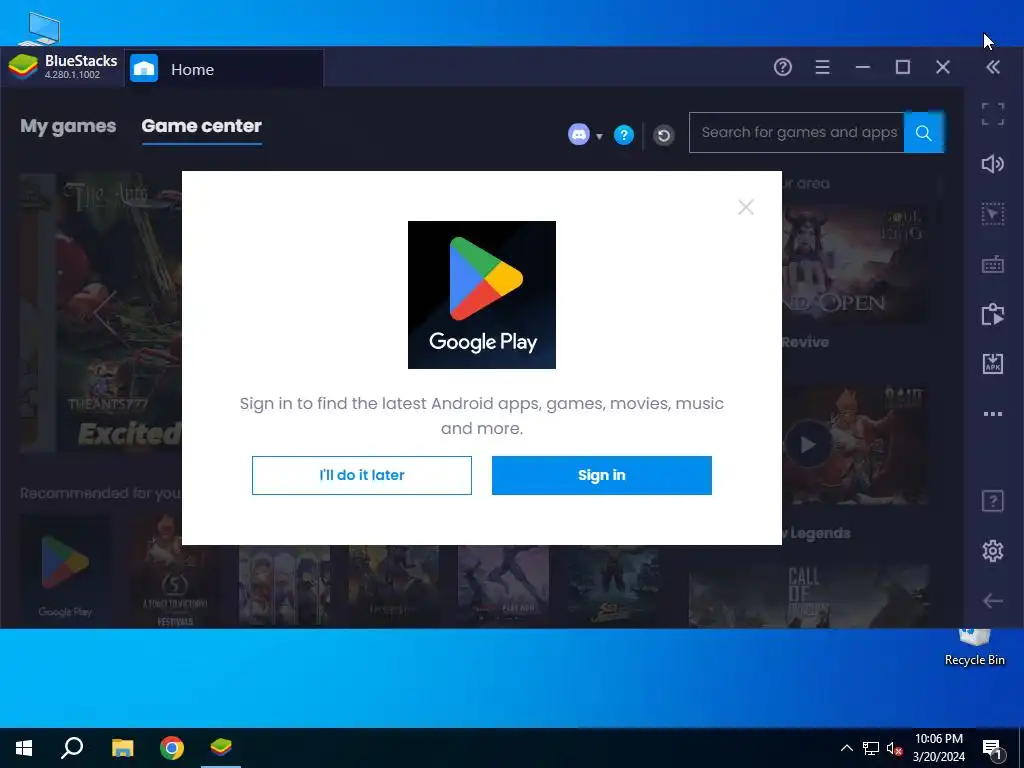Click the back arrow in sidebar
The width and height of the screenshot is (1024, 768).
pos(993,601)
